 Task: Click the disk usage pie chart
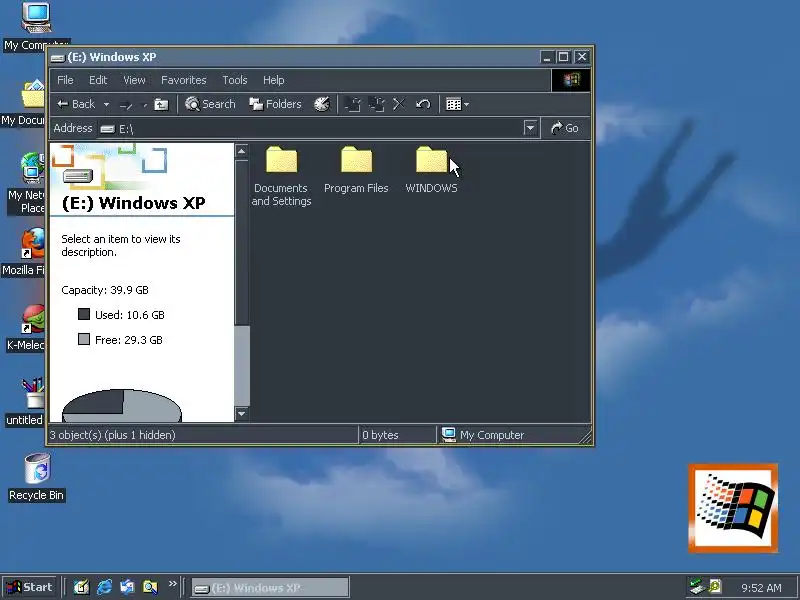[x=122, y=406]
